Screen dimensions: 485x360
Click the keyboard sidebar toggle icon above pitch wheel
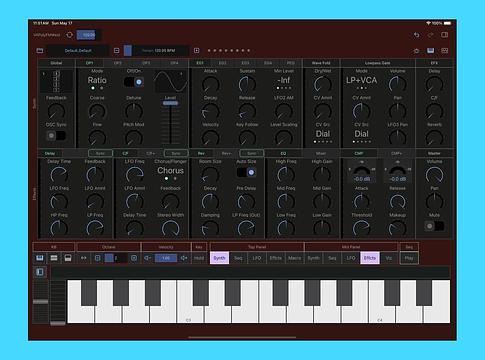coord(40,272)
